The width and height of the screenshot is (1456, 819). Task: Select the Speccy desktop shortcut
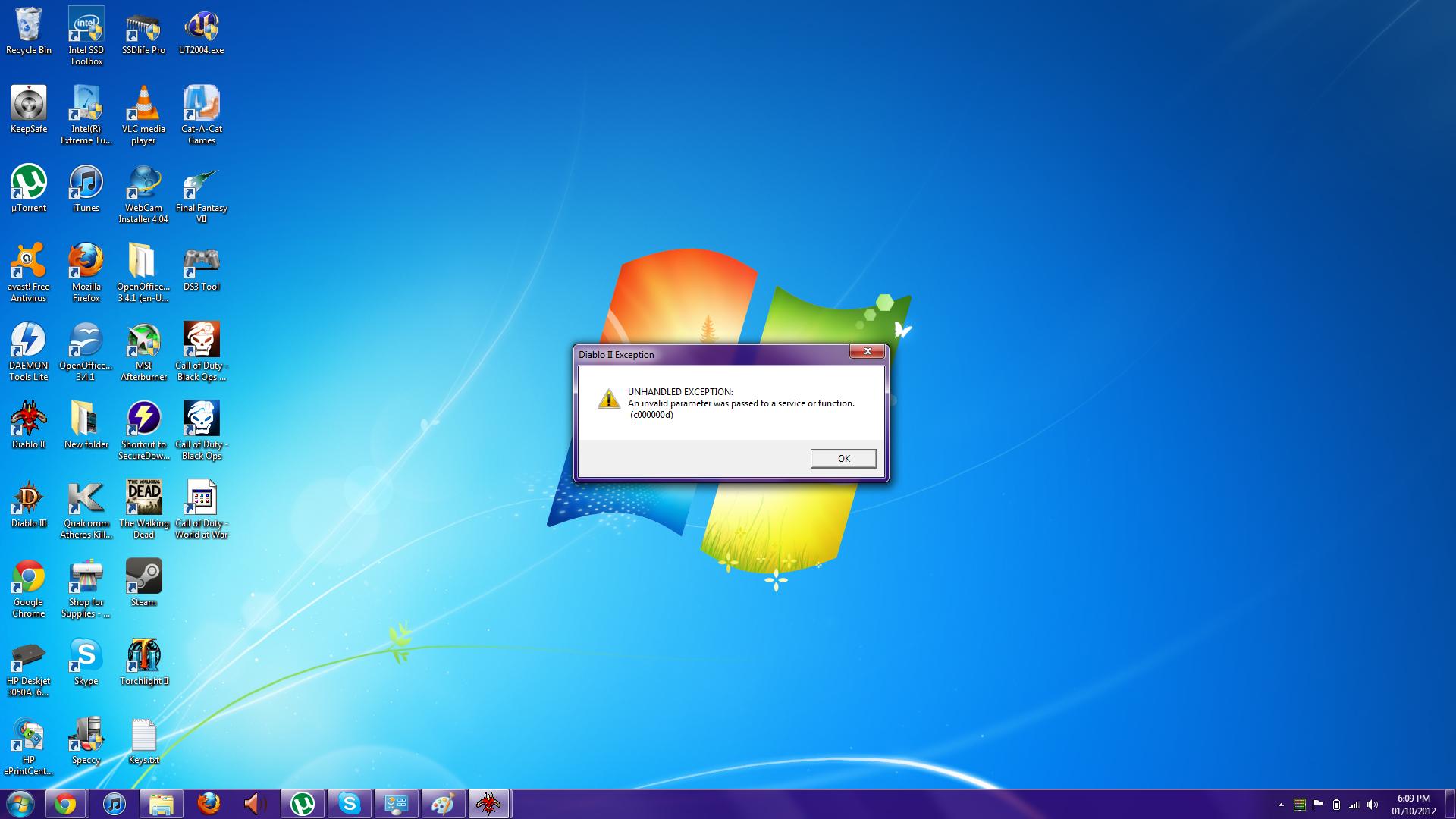click(86, 742)
